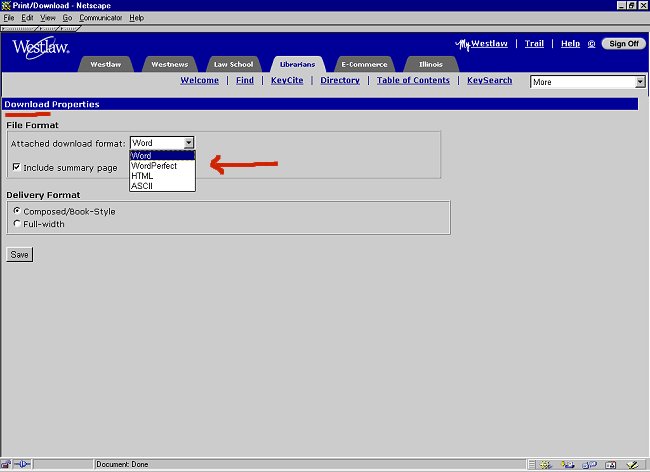Open the Communicator menu

click(x=101, y=18)
